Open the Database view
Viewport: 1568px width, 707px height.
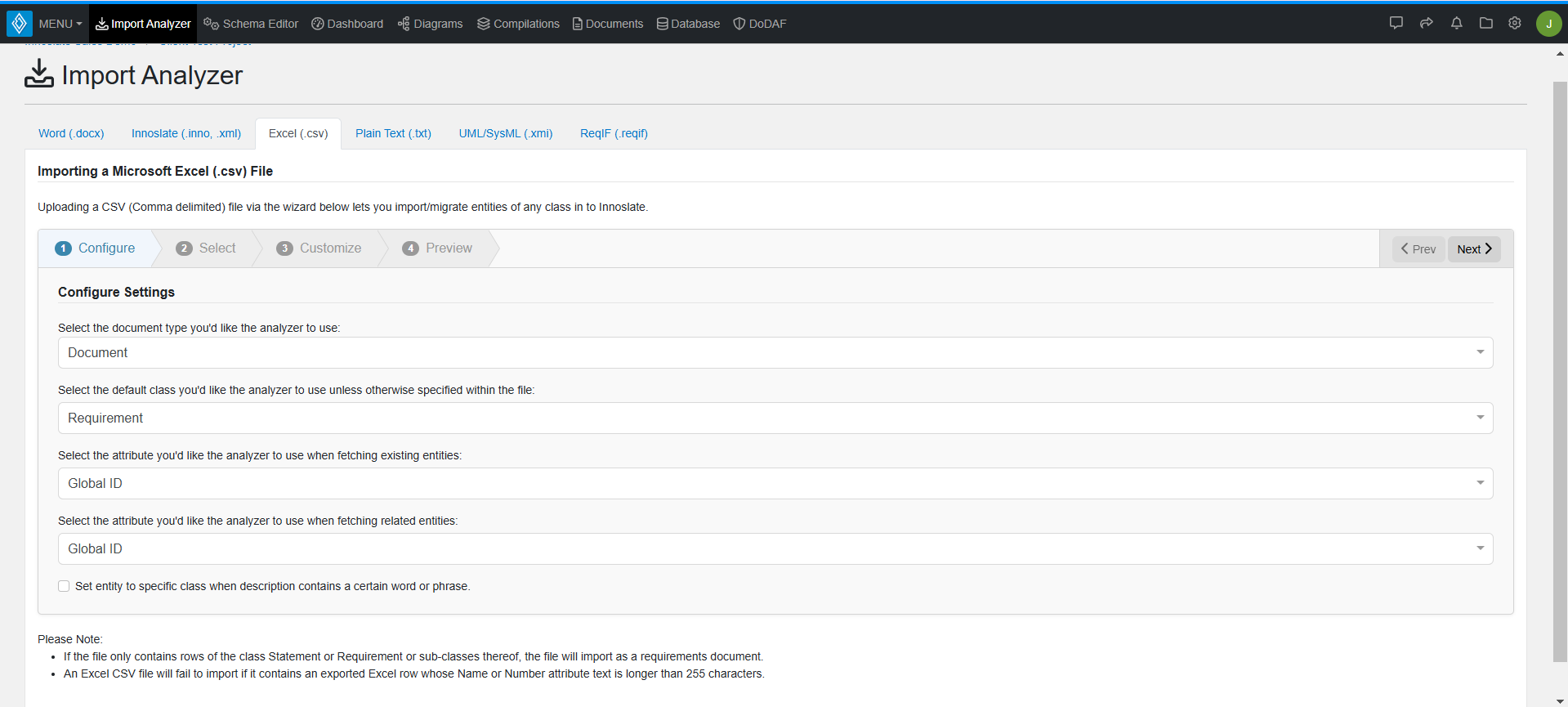coord(689,24)
